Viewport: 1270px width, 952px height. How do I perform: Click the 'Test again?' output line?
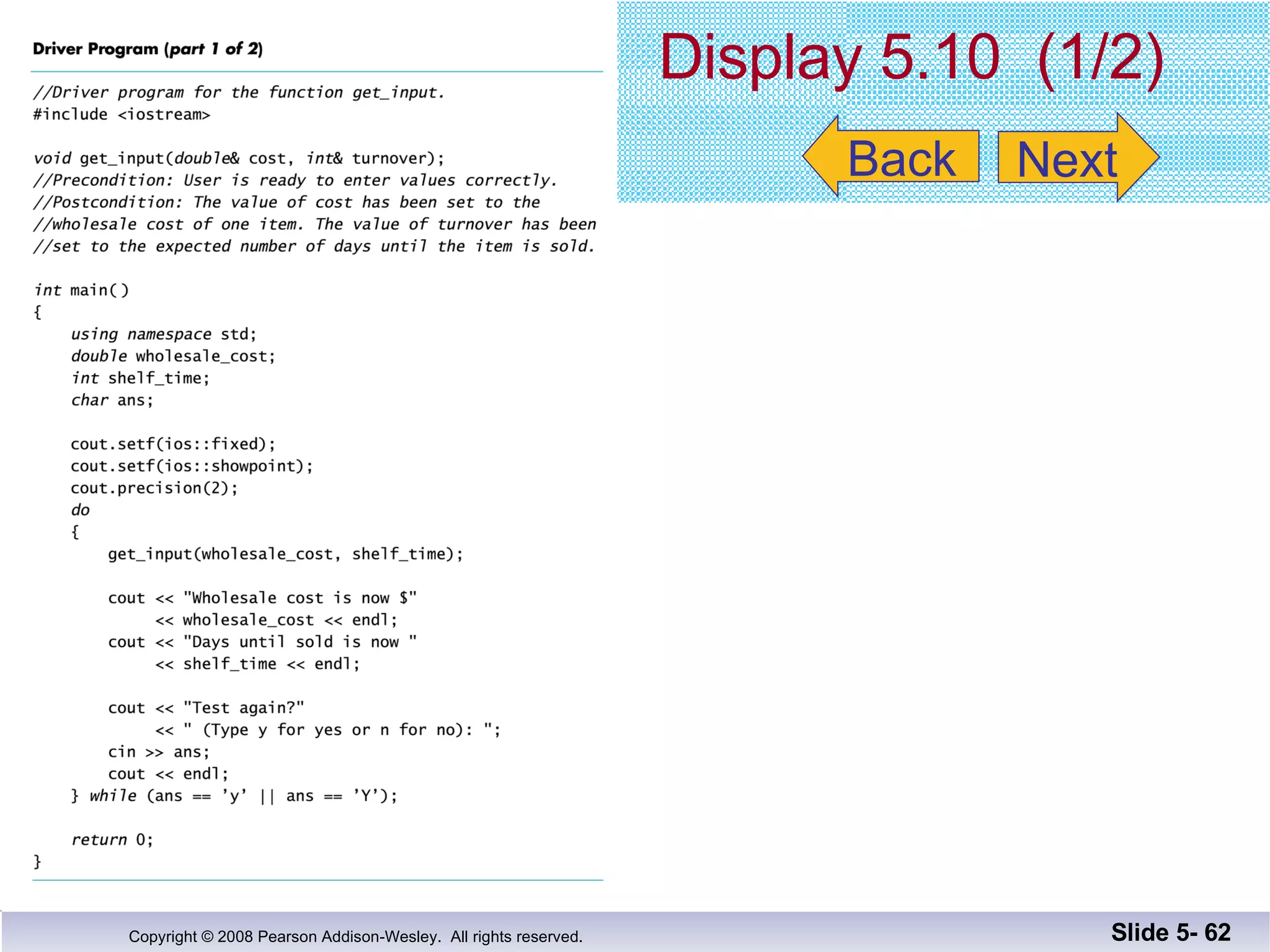(x=206, y=708)
